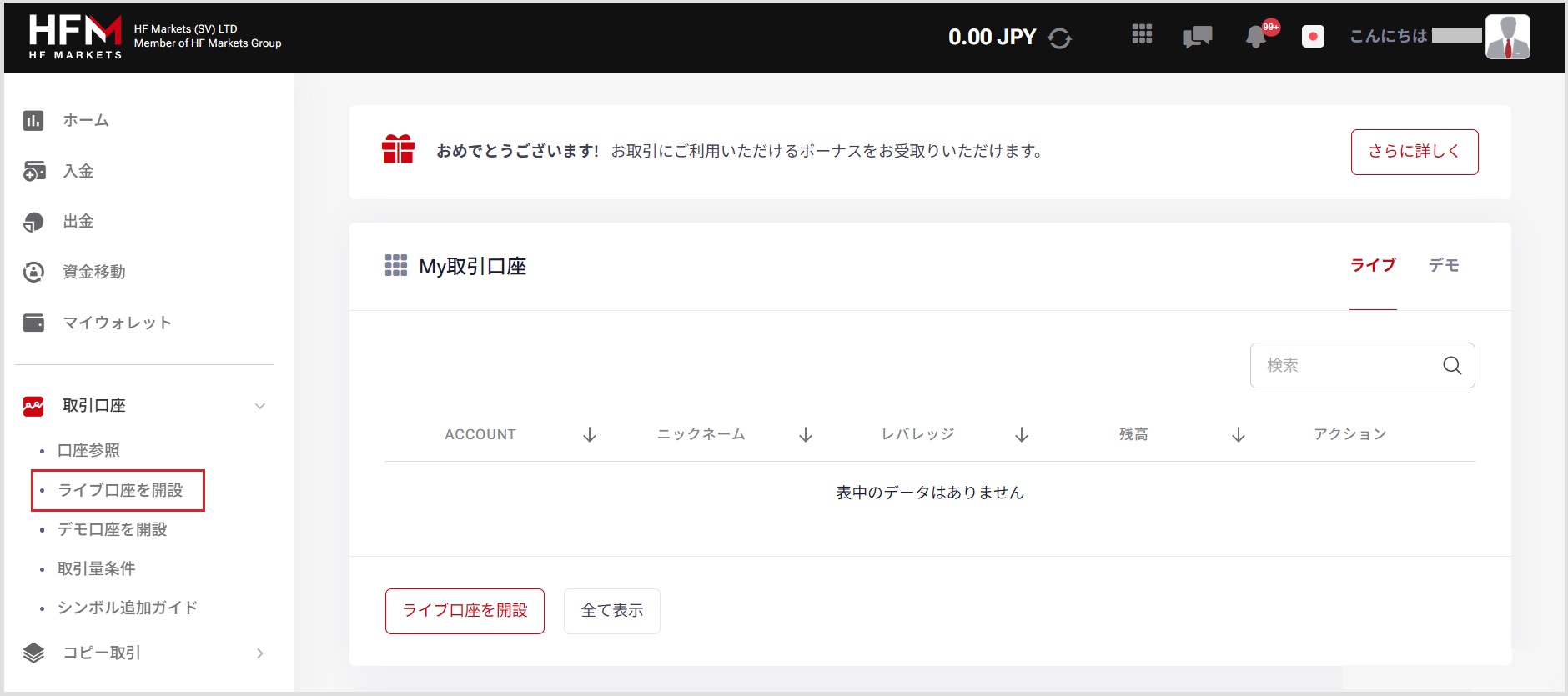Click the さらに詳しく button
Screen dimensions: 1568x696
point(1414,152)
